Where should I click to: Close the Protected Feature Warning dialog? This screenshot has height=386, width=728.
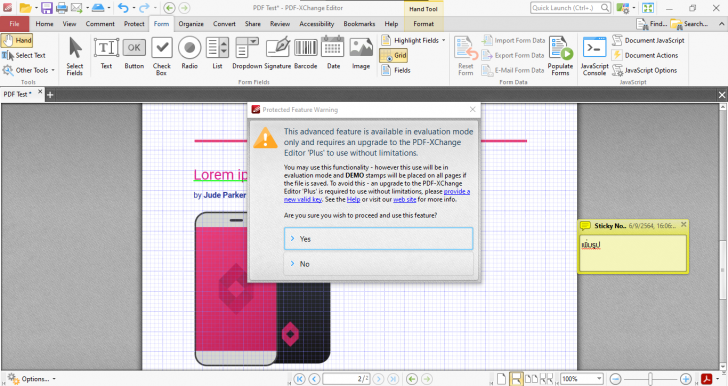(x=472, y=110)
